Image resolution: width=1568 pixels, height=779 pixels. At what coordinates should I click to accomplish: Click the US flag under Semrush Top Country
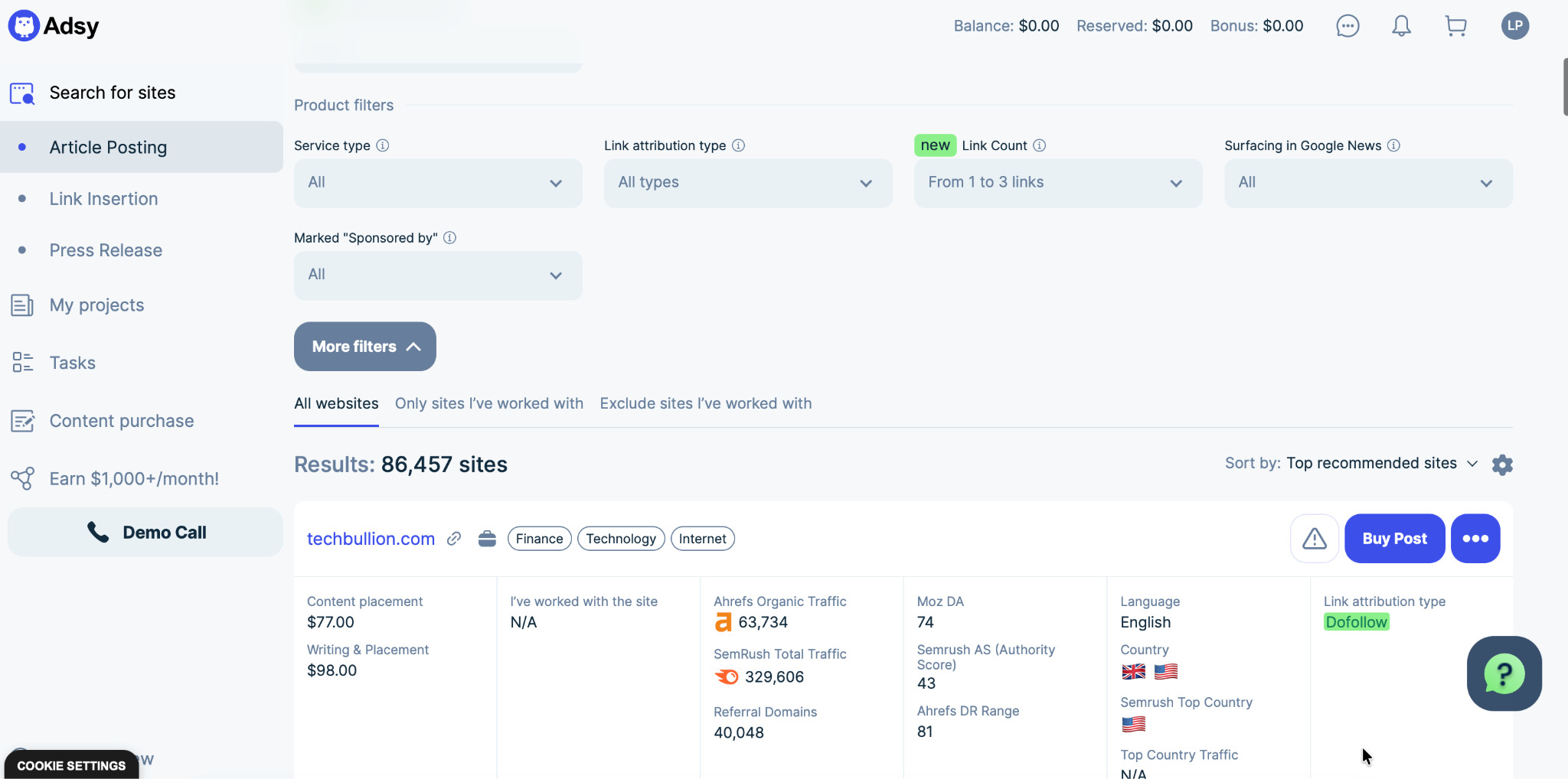(x=1133, y=724)
